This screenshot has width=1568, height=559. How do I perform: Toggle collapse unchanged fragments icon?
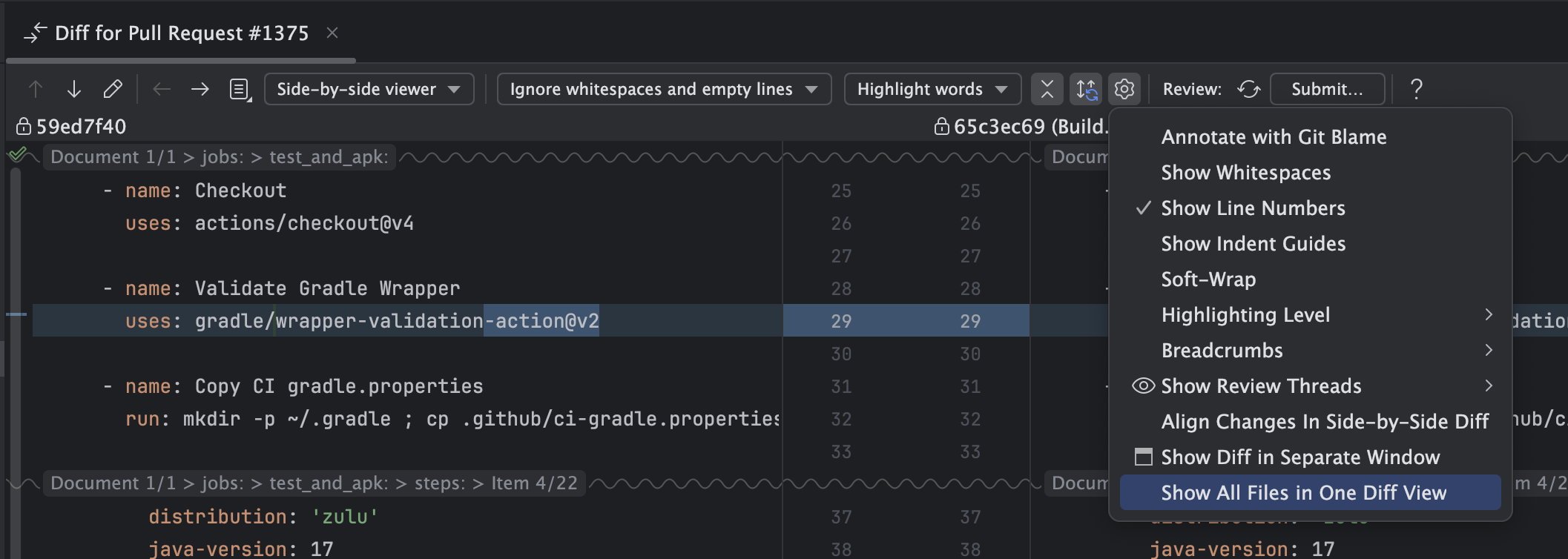tap(1047, 90)
